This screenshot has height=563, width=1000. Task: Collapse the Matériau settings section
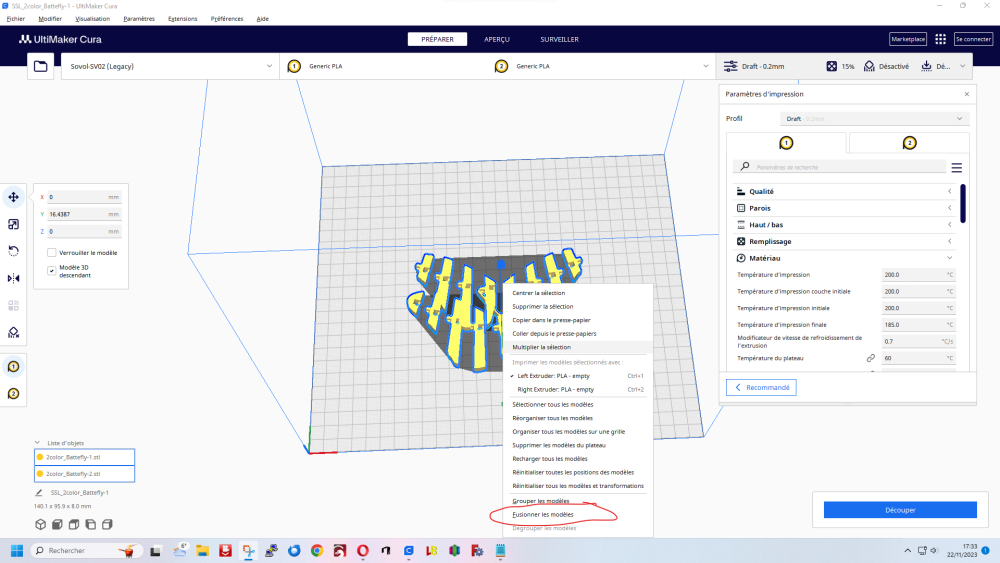click(844, 258)
